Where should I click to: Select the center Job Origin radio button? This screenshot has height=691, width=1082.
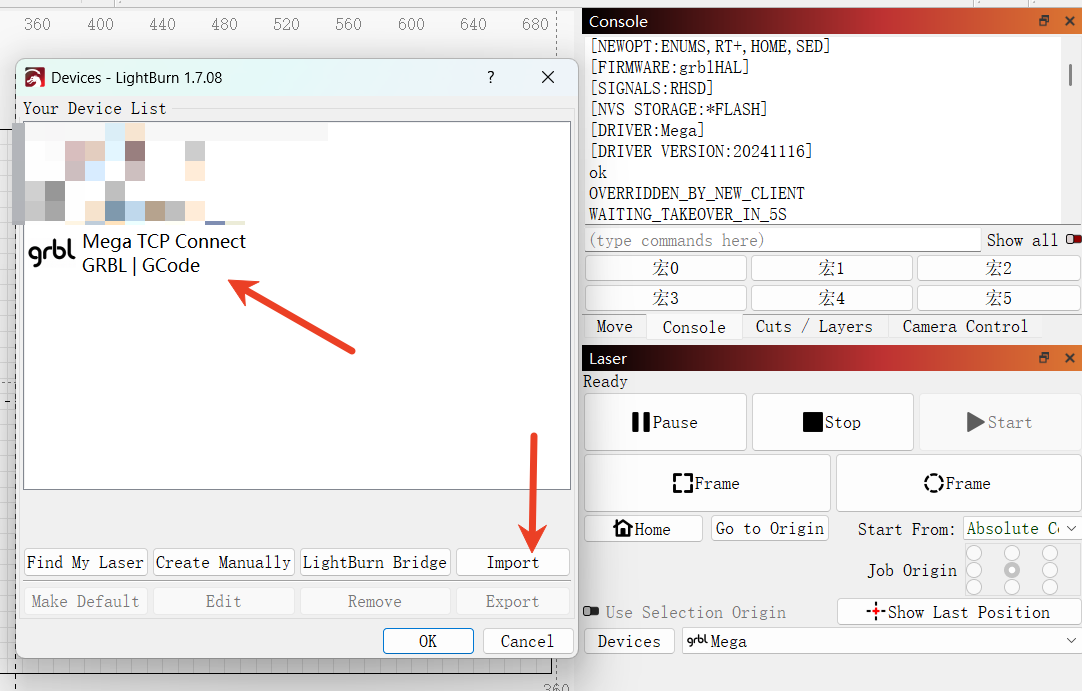coord(1012,570)
